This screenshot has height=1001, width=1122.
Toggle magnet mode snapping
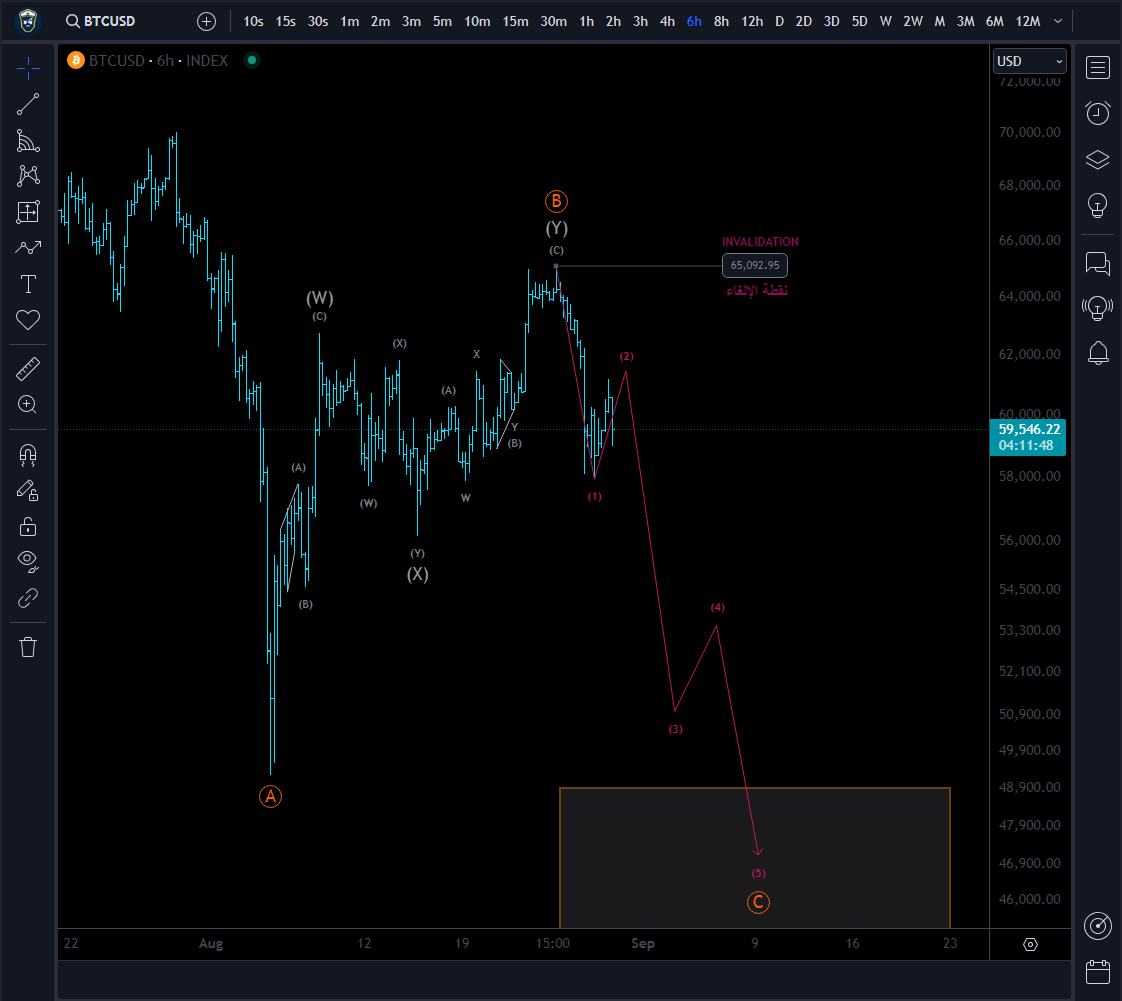(x=28, y=455)
